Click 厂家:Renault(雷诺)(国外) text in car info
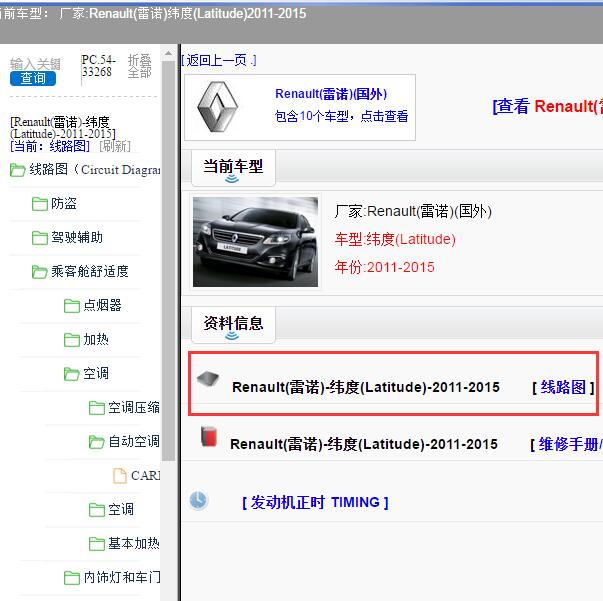 (x=413, y=211)
